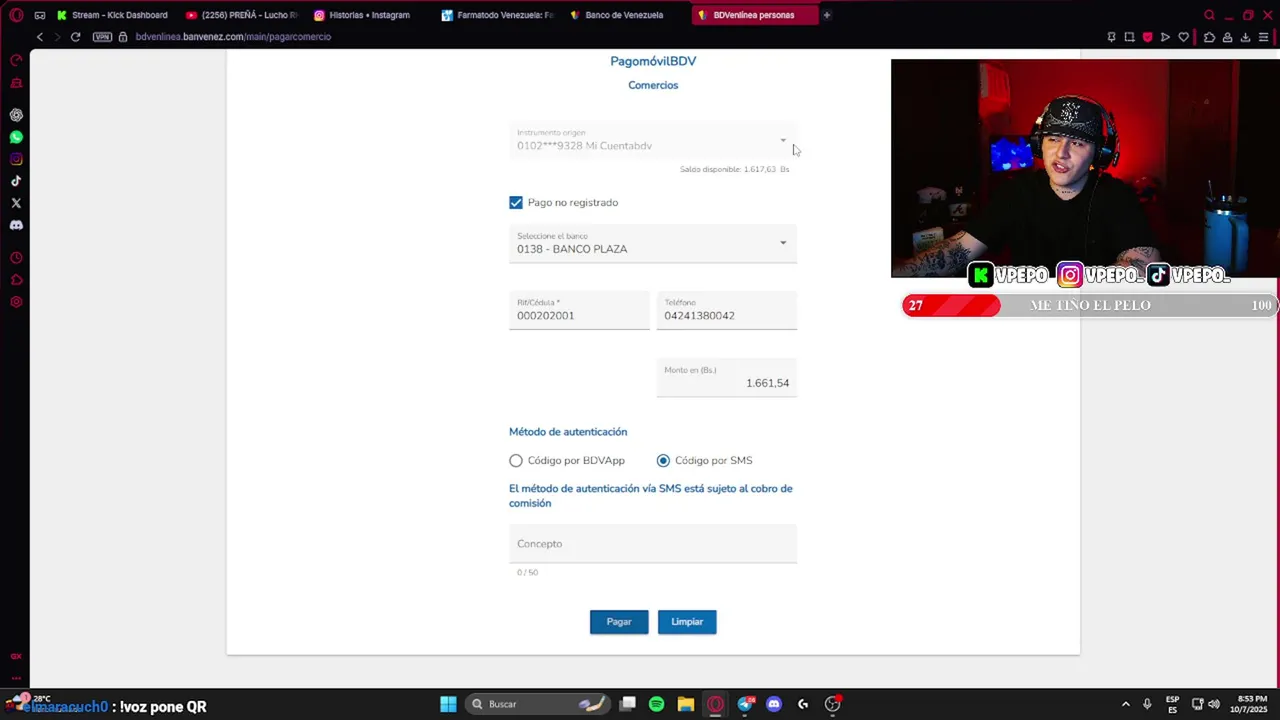Click the address bar URL

(233, 37)
